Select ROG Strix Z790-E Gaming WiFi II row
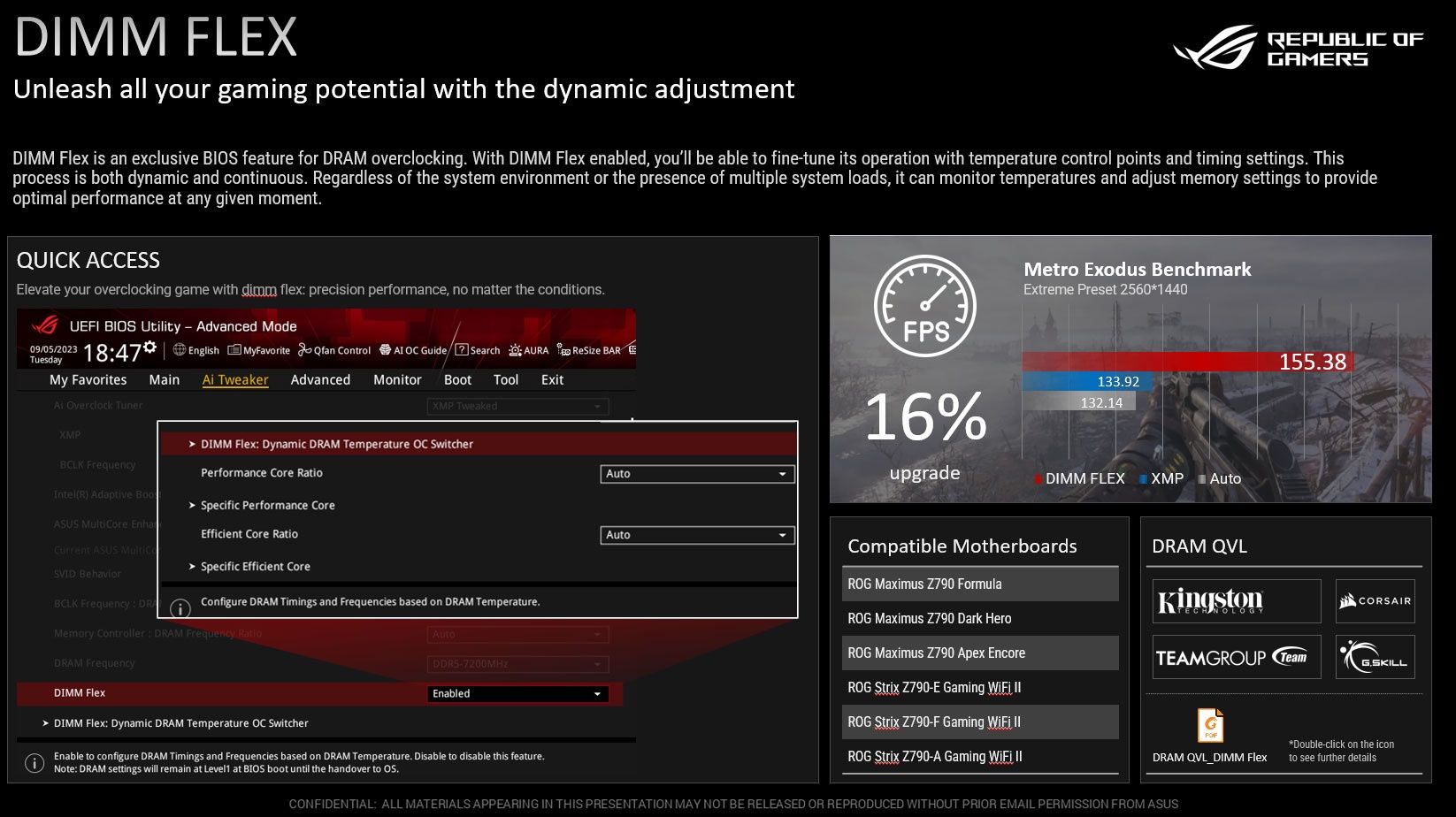Screen dimensions: 1456x817 coord(980,687)
